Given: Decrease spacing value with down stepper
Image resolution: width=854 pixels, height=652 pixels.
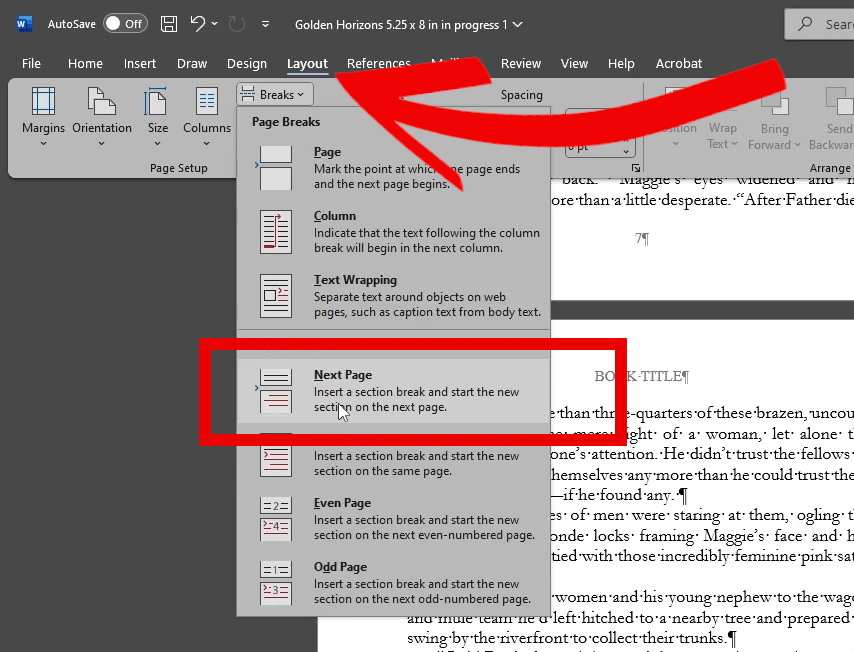Looking at the screenshot, I should point(626,151).
